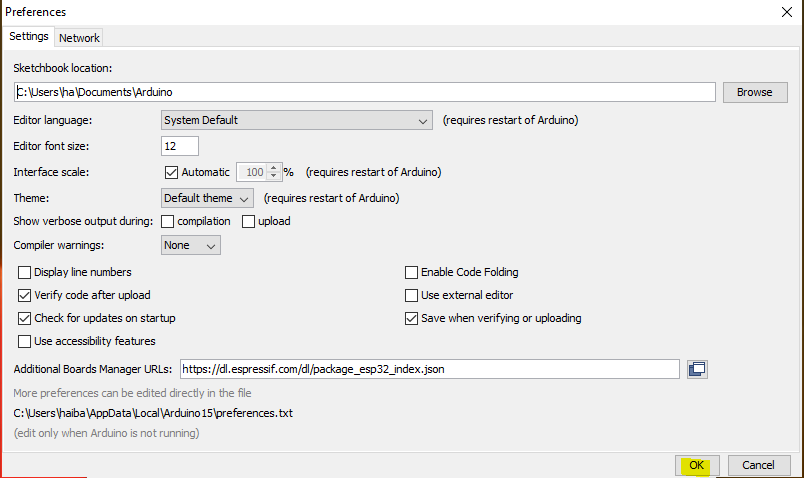The height and width of the screenshot is (478, 804).
Task: Click the Additional Boards Manager URLs field
Action: (430, 369)
